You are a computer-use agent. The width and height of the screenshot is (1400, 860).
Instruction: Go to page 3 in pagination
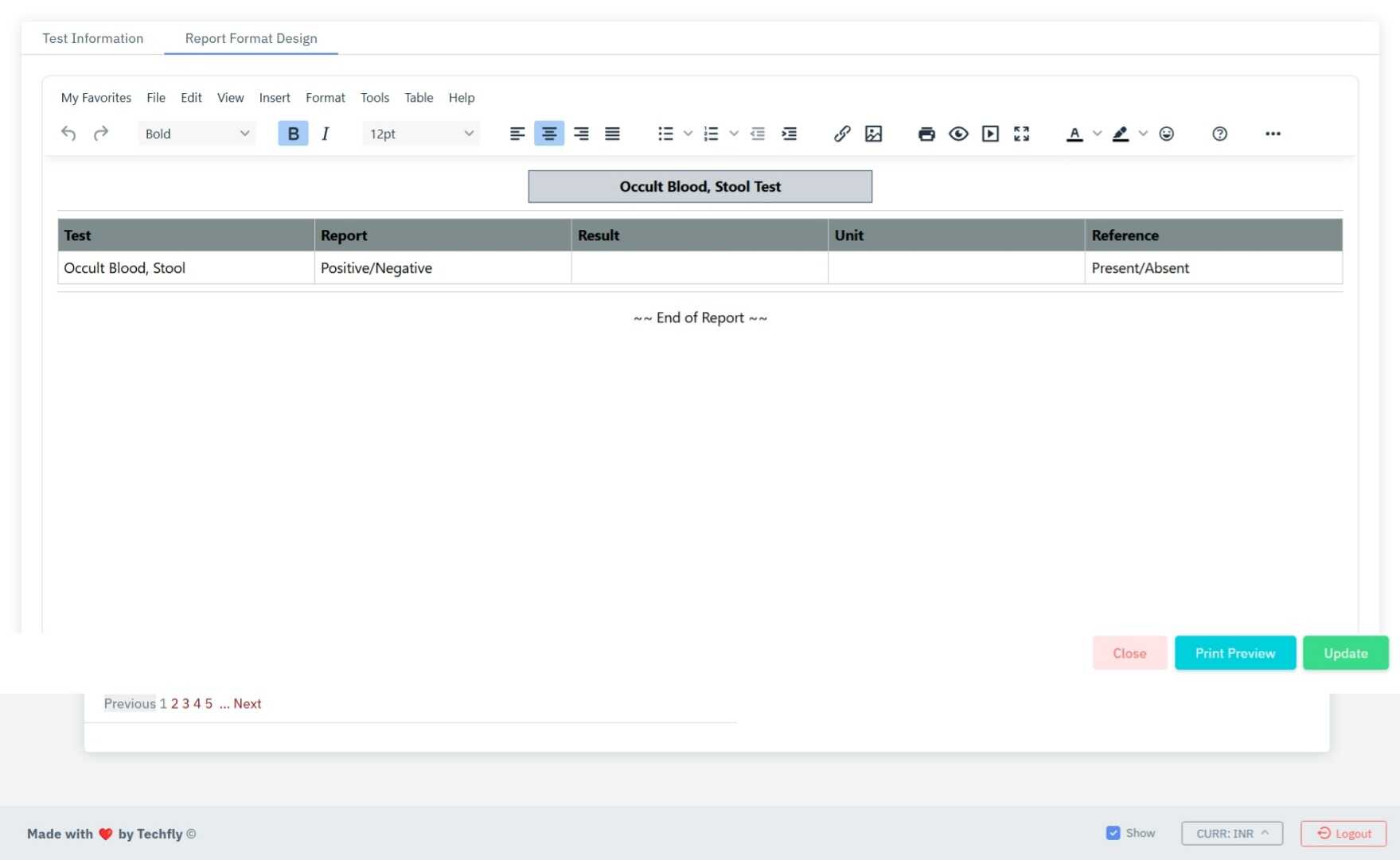click(x=185, y=703)
